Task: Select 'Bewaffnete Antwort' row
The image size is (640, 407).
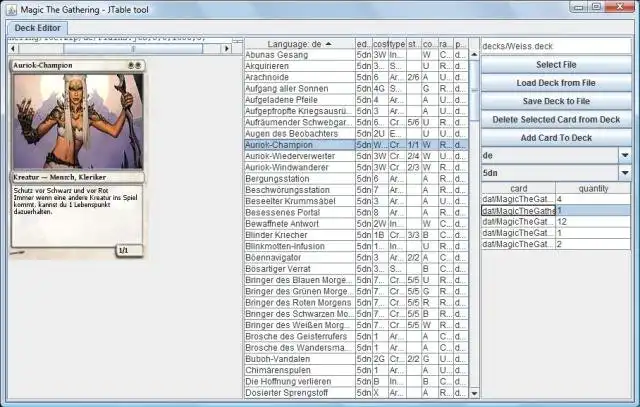Action: 356,224
